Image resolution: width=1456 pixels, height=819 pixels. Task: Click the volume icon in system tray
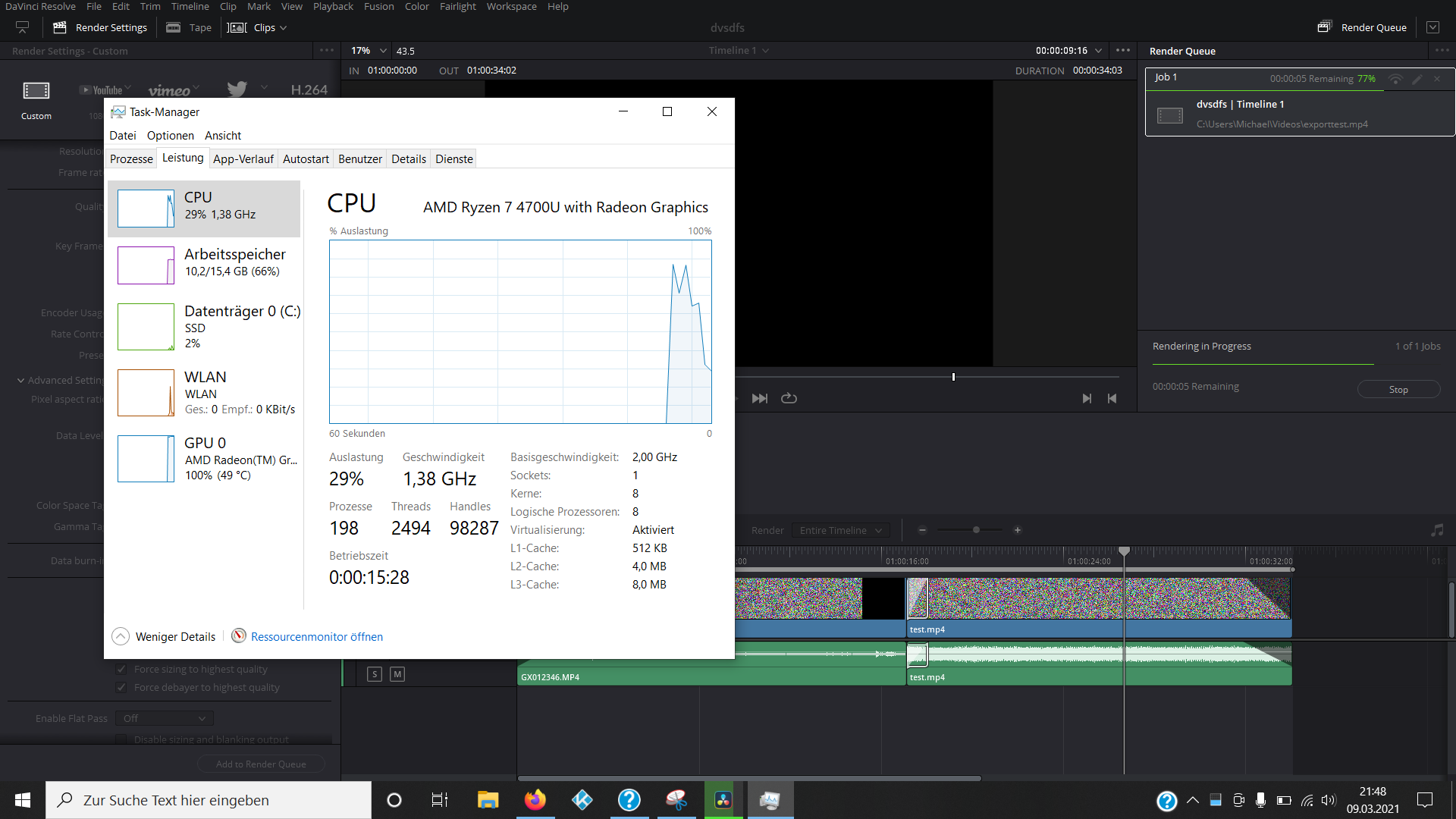1328,800
